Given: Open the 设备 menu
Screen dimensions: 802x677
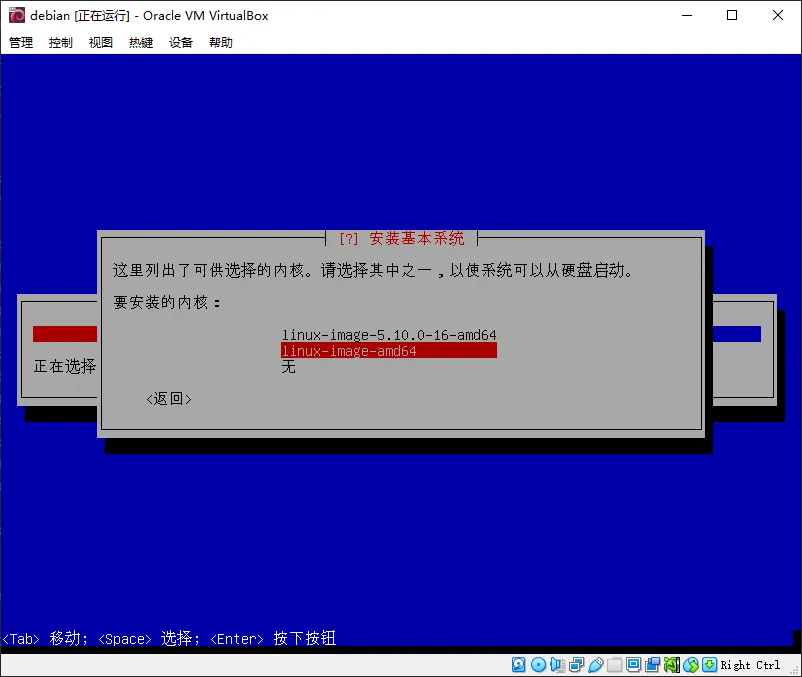Looking at the screenshot, I should click(x=181, y=42).
